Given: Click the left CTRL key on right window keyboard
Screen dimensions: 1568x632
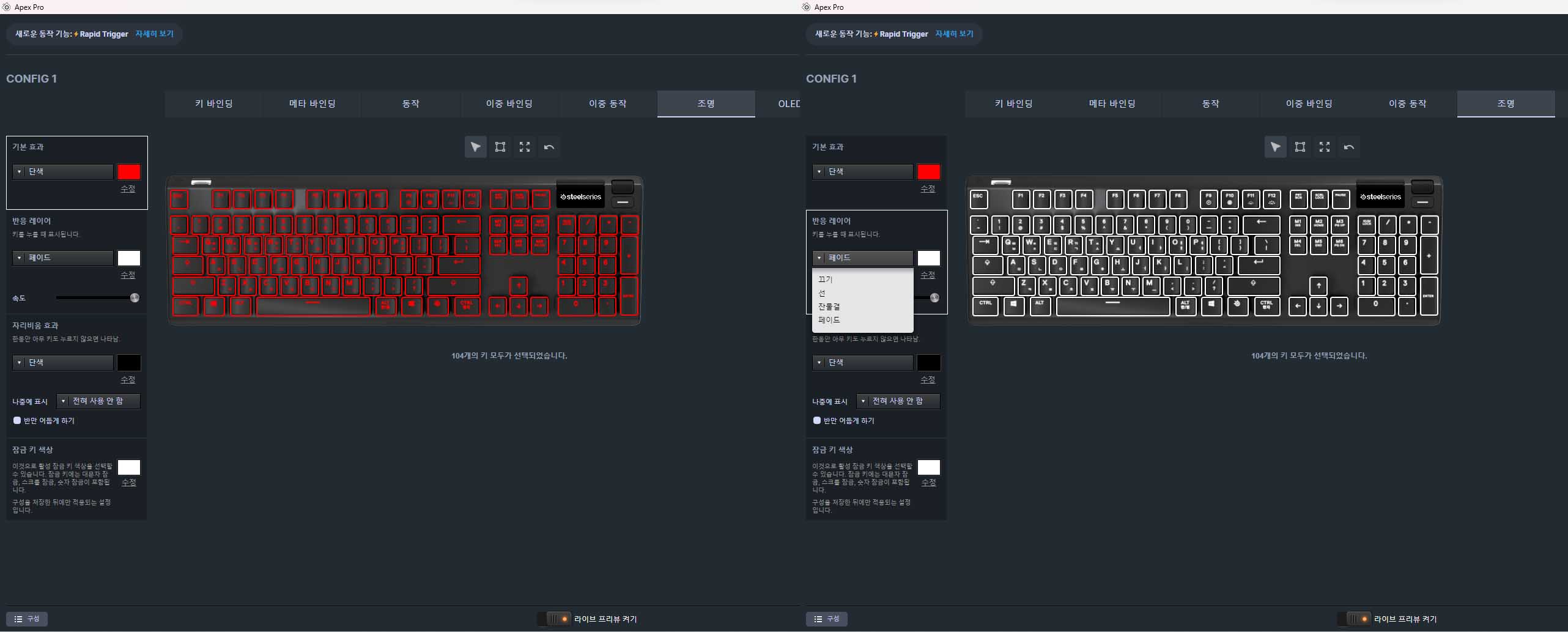Looking at the screenshot, I should tap(985, 305).
